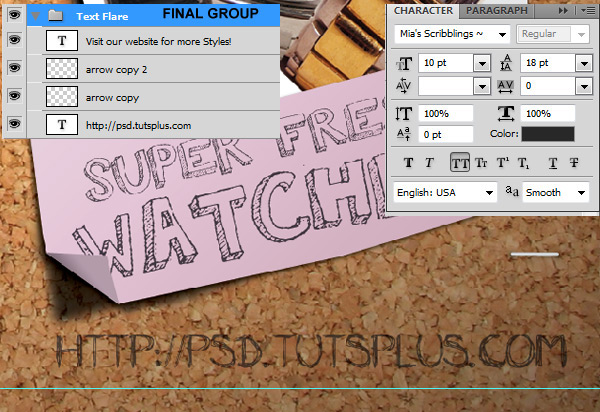600x412 pixels.
Task: Toggle Superscript style button
Action: pyautogui.click(x=502, y=163)
